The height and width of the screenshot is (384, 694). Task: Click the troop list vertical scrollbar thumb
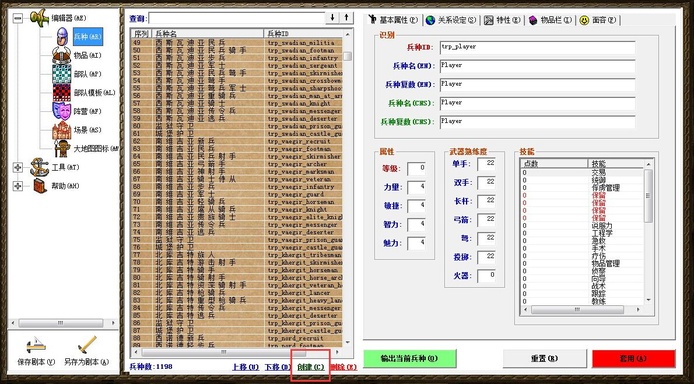click(347, 56)
